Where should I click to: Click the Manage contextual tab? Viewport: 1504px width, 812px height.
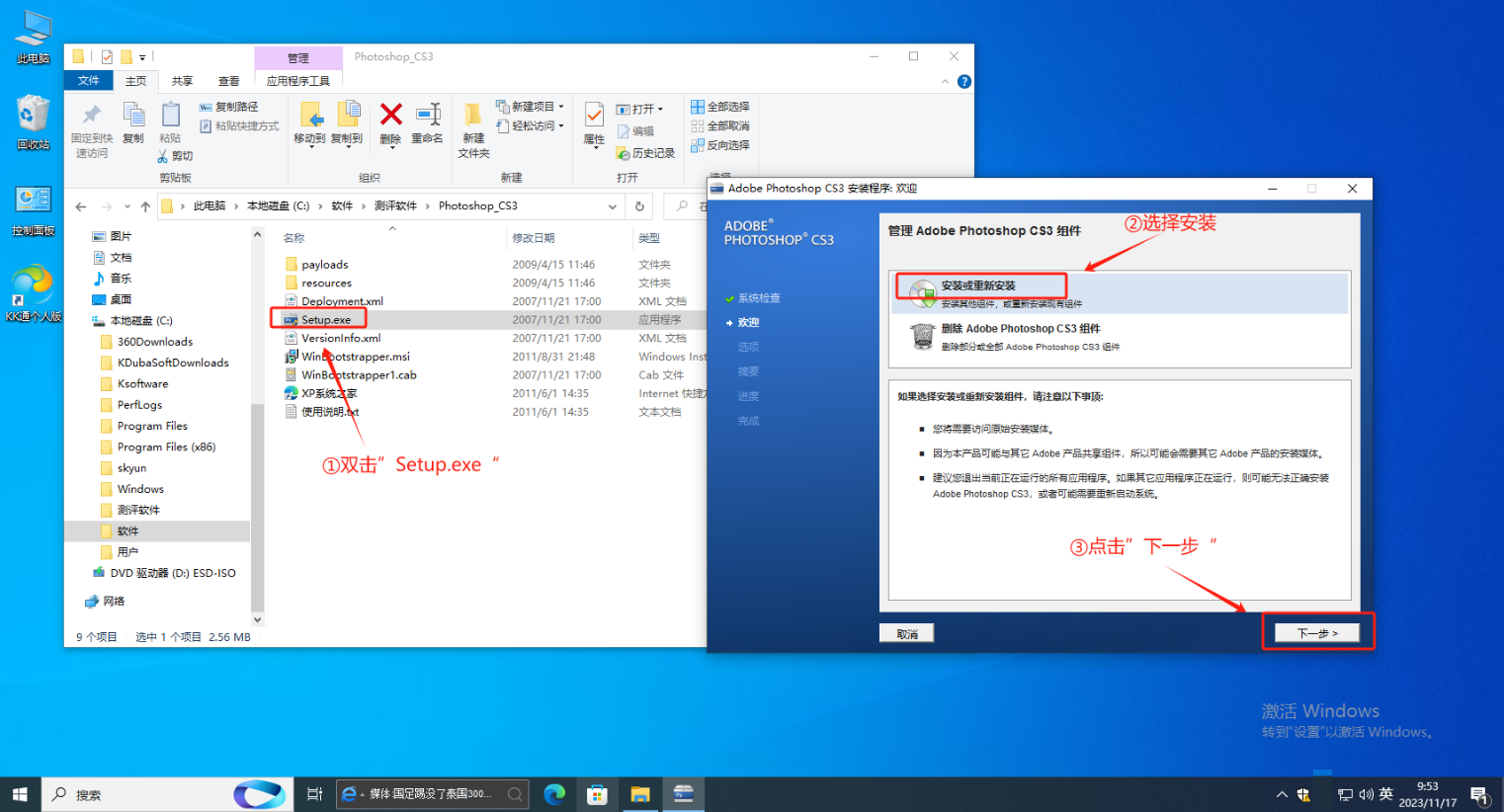point(298,58)
